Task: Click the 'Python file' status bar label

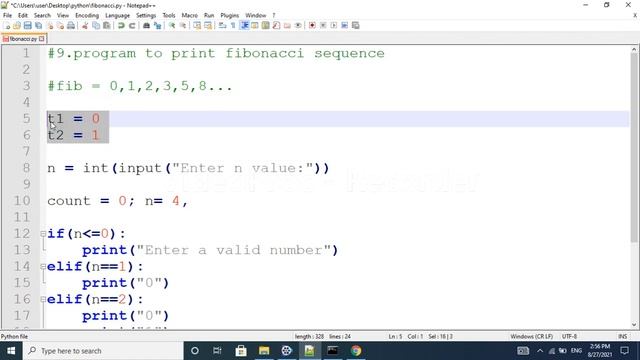Action: [x=14, y=336]
